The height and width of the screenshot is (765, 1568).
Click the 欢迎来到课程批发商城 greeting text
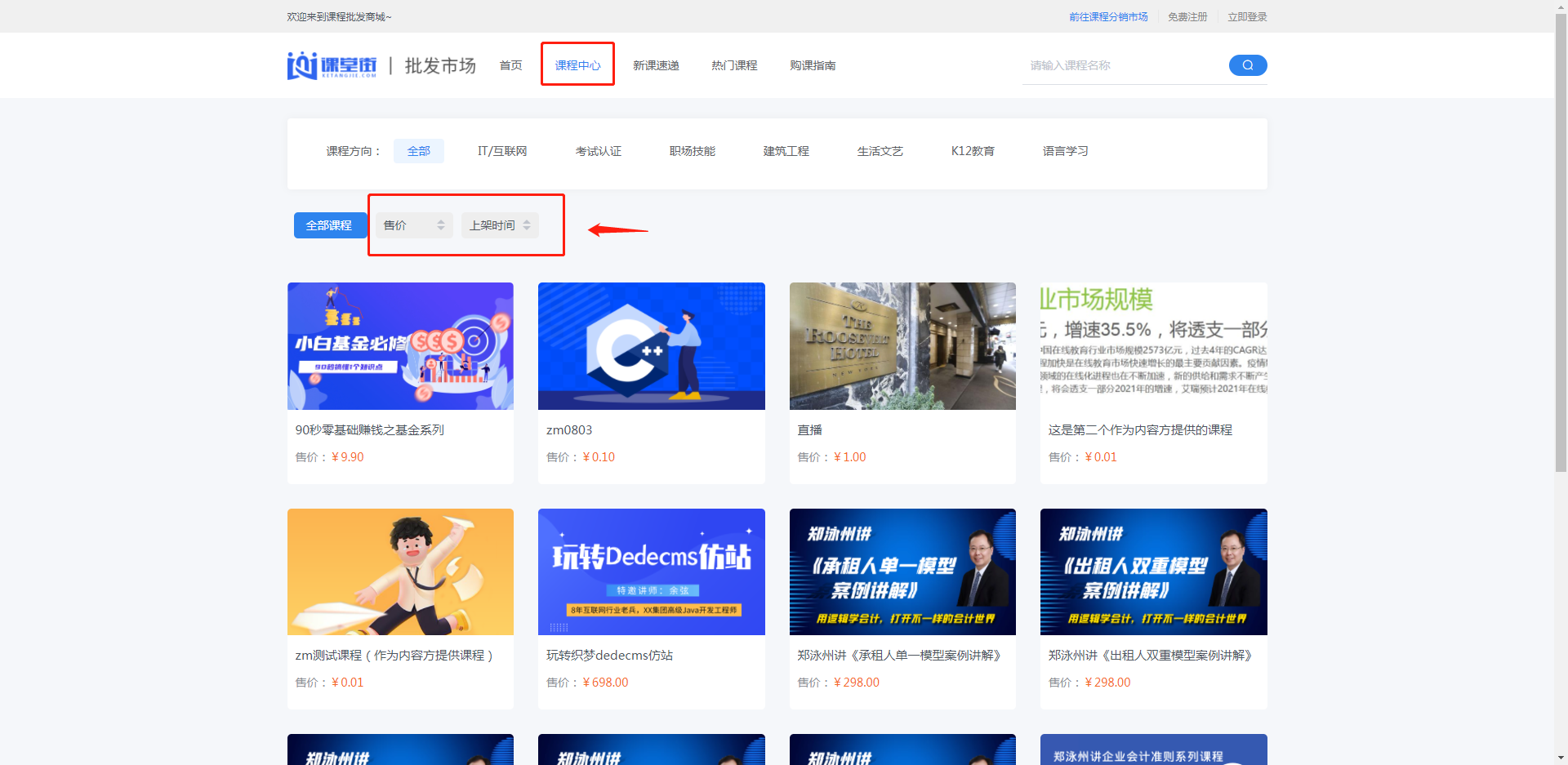(x=339, y=16)
